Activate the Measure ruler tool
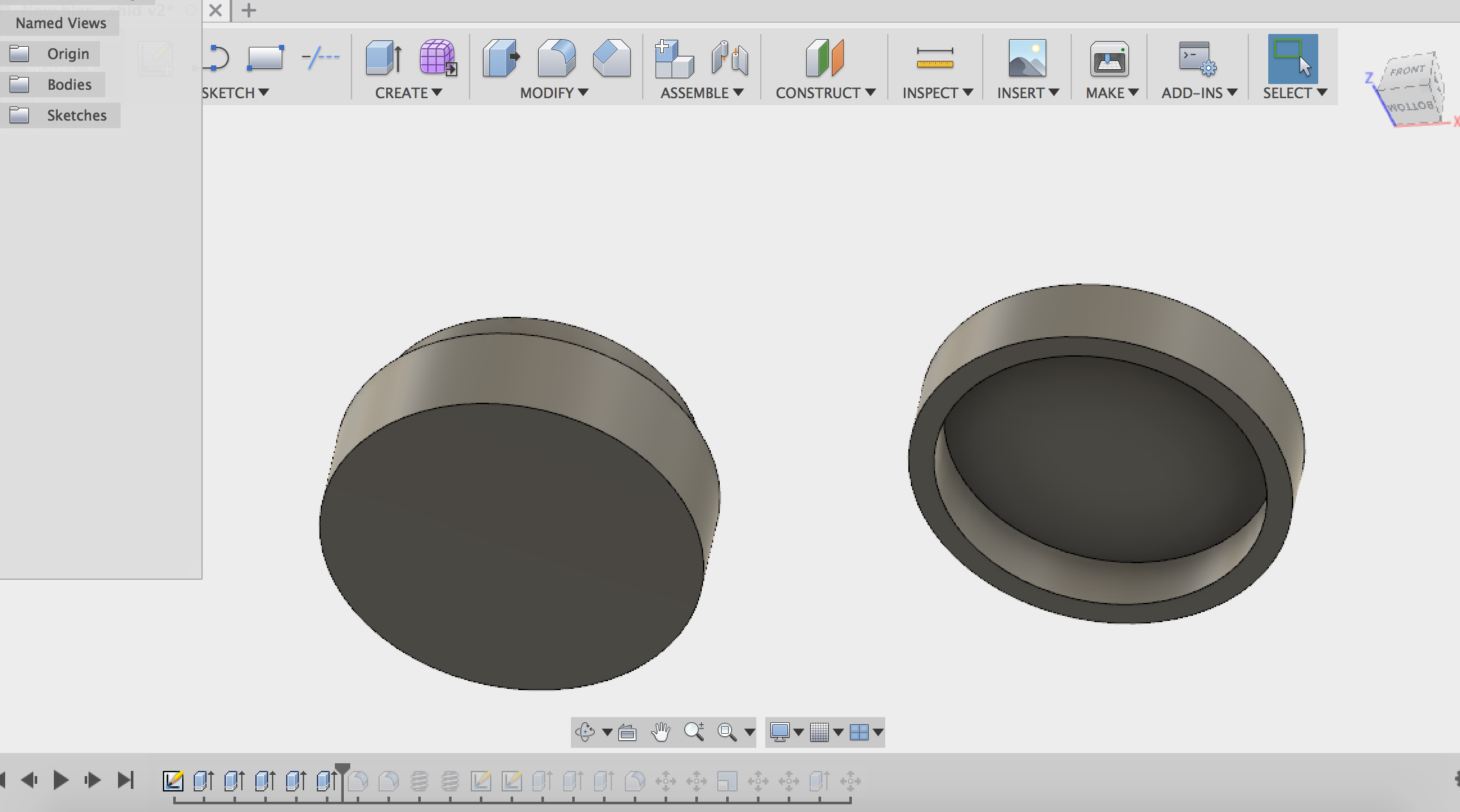The width and height of the screenshot is (1460, 812). pos(935,58)
